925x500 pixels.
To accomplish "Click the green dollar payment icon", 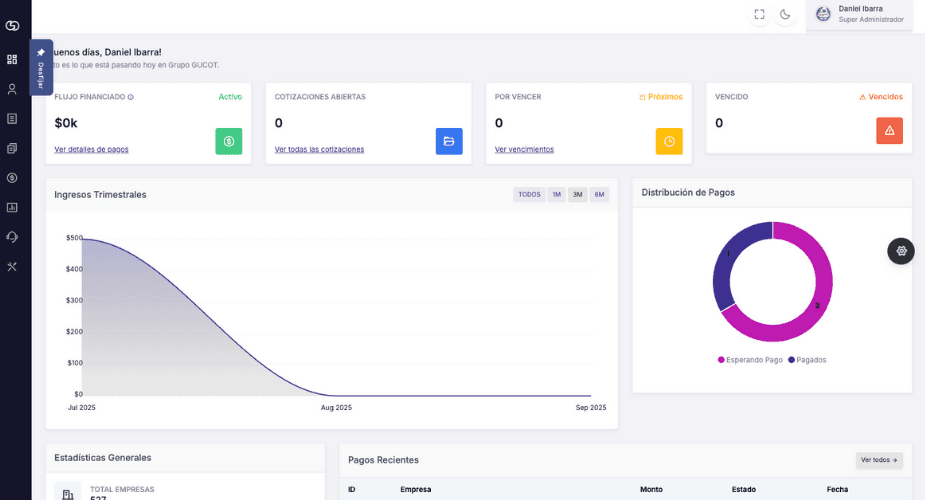I will click(228, 141).
